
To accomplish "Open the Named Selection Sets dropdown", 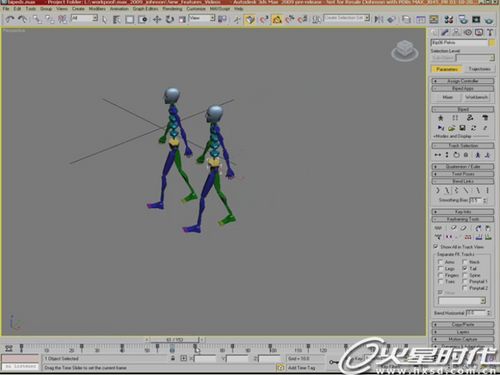I will click(347, 18).
